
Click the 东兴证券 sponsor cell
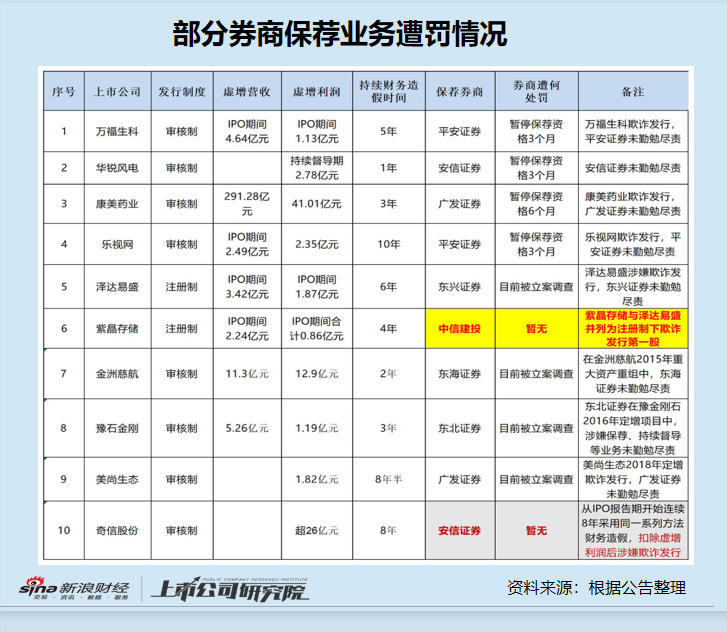460,287
